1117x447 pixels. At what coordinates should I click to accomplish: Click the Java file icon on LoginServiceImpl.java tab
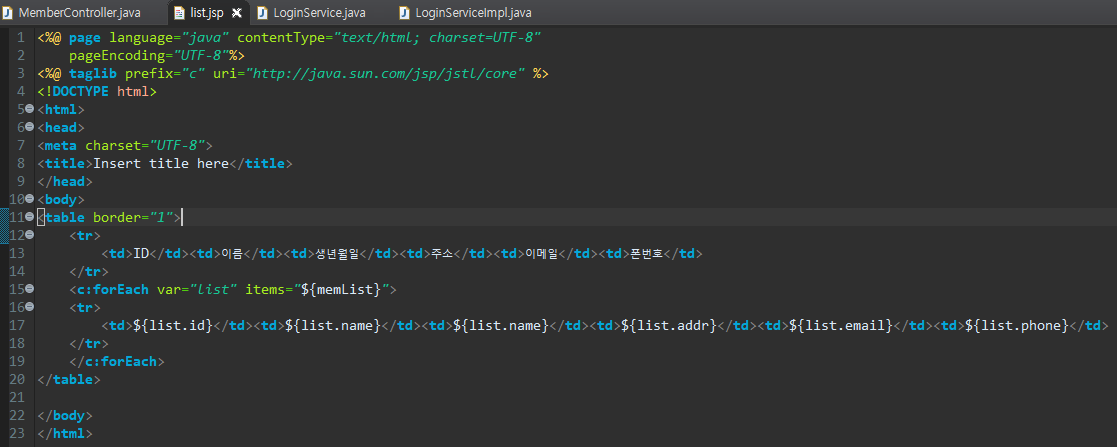(x=404, y=13)
